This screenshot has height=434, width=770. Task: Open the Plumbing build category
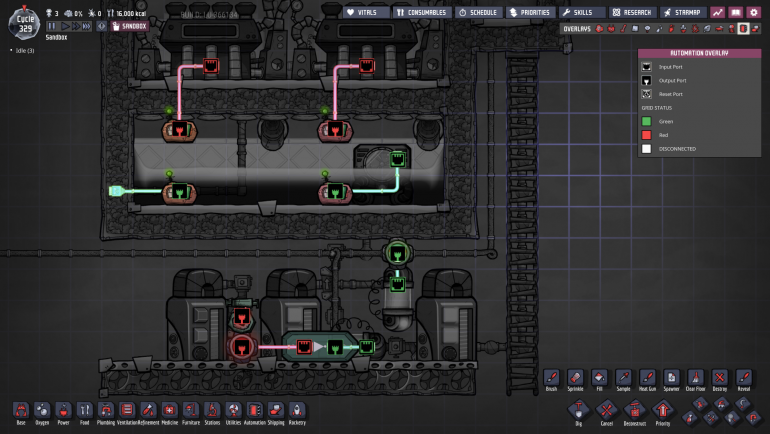[106, 411]
